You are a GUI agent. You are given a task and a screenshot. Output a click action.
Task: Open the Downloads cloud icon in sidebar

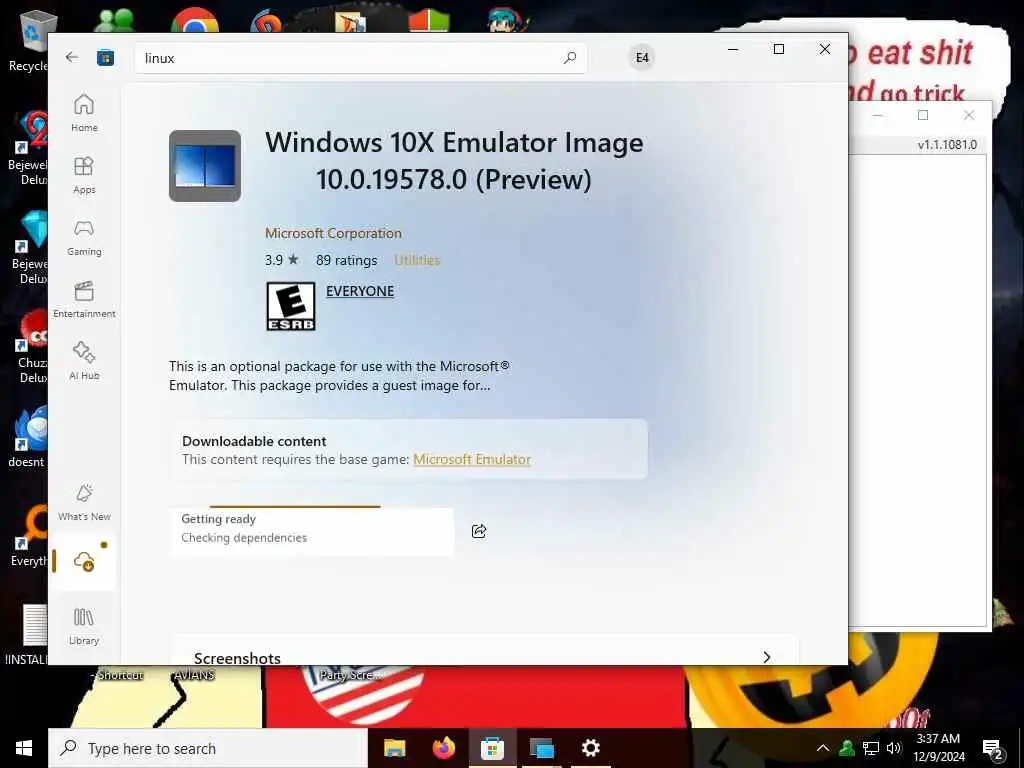tap(84, 561)
